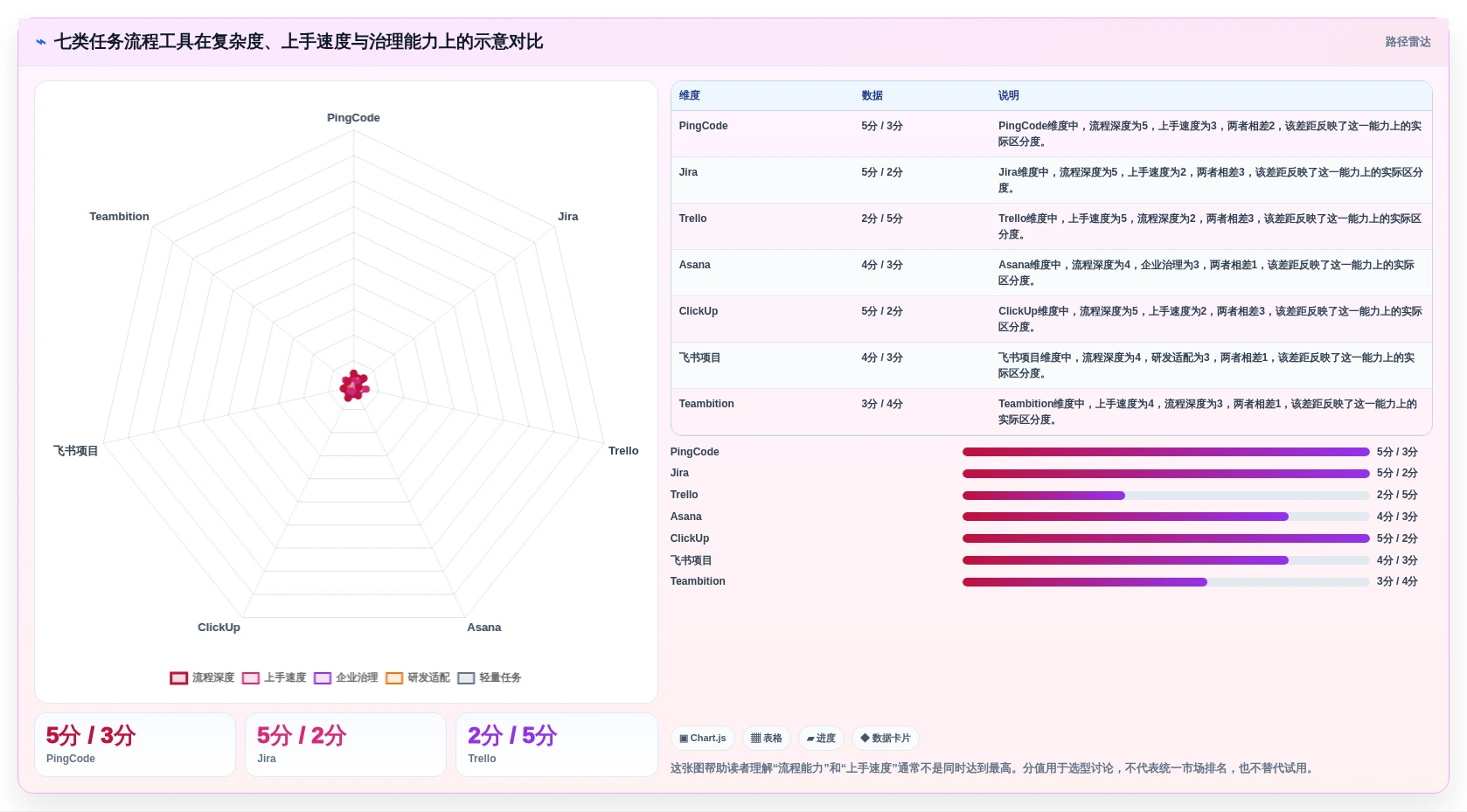Click the Asana progress bar
This screenshot has width=1467, height=812.
pyautogui.click(x=1165, y=517)
